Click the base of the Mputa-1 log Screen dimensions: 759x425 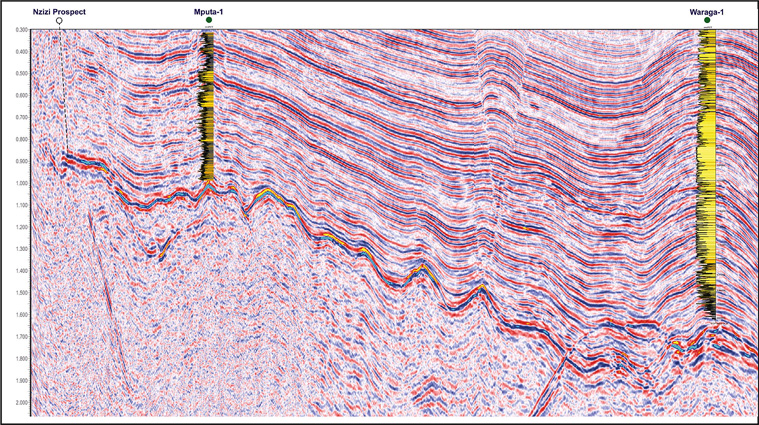pyautogui.click(x=208, y=183)
